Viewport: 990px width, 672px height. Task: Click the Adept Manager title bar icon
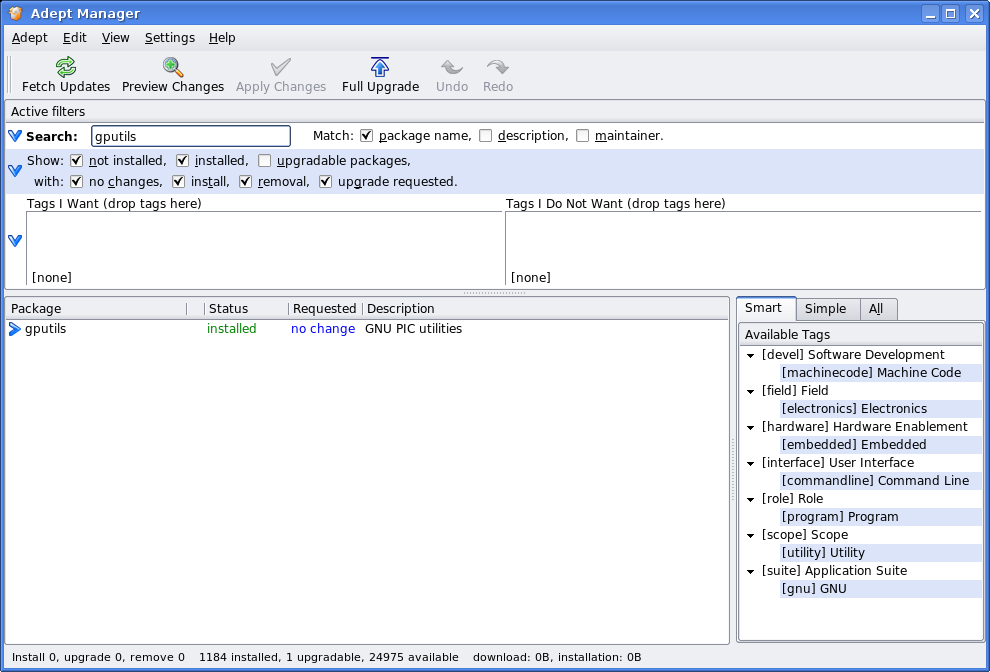[x=15, y=13]
